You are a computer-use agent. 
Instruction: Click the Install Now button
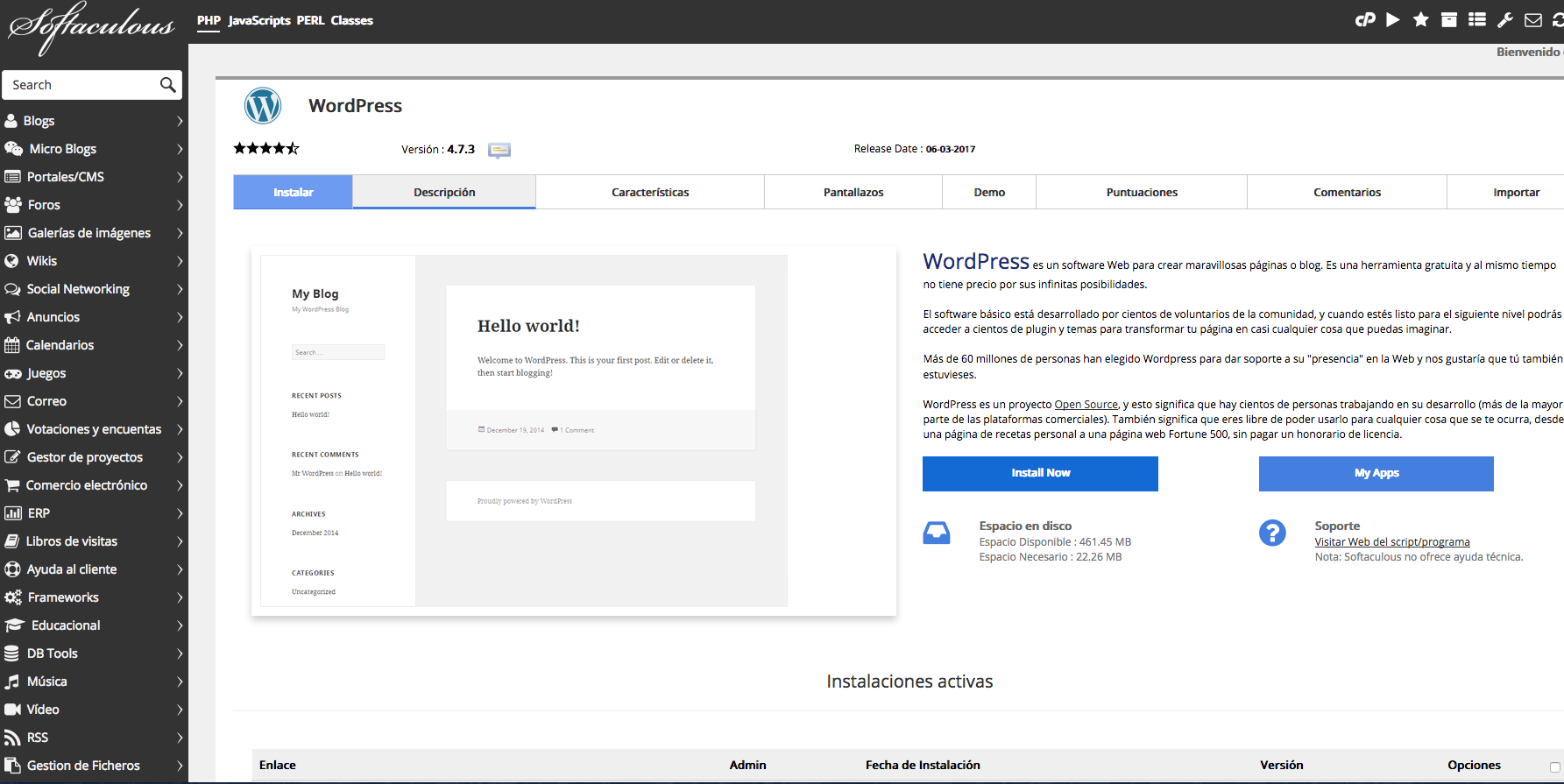(1040, 473)
